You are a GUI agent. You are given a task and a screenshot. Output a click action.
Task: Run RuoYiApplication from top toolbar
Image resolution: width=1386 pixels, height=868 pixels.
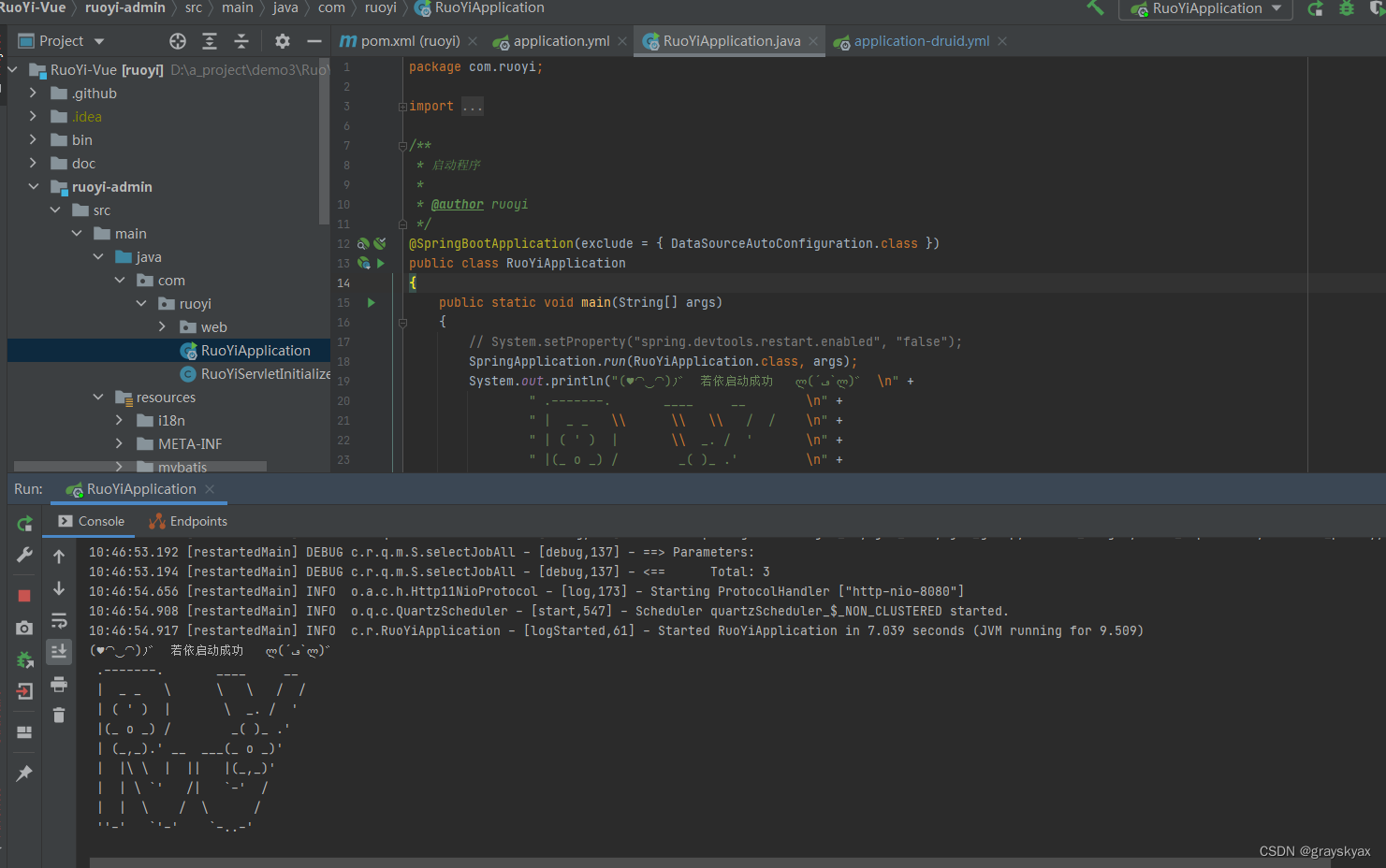pyautogui.click(x=1315, y=8)
